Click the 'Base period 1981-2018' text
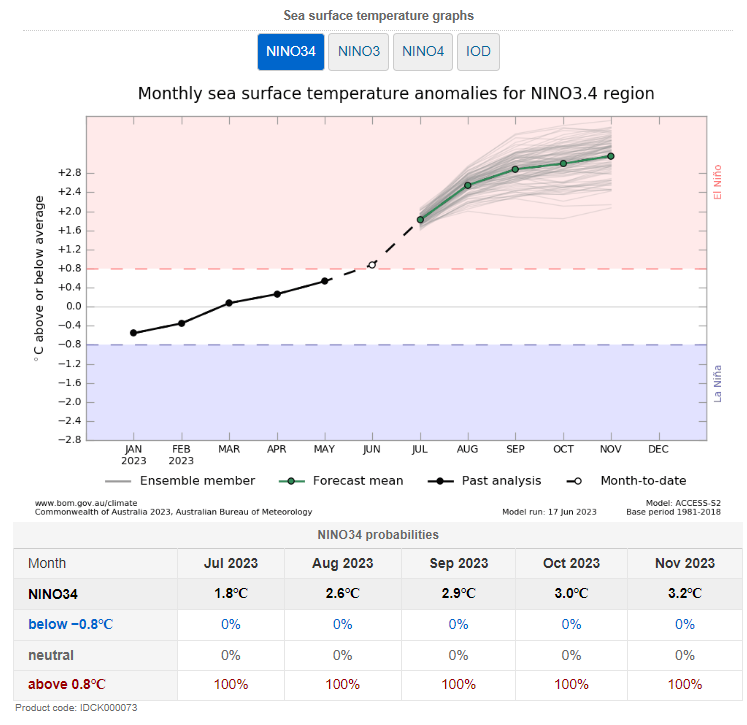Viewport: 747px width, 725px height. coord(673,512)
